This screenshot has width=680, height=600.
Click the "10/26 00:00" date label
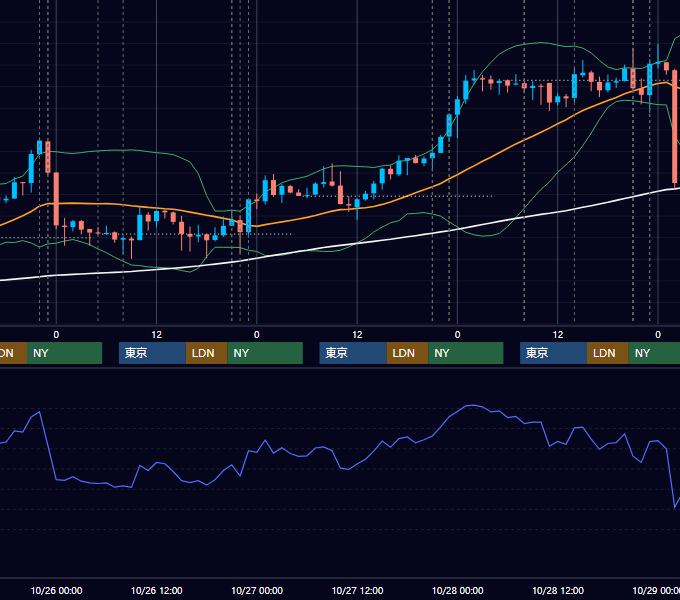(x=56, y=590)
